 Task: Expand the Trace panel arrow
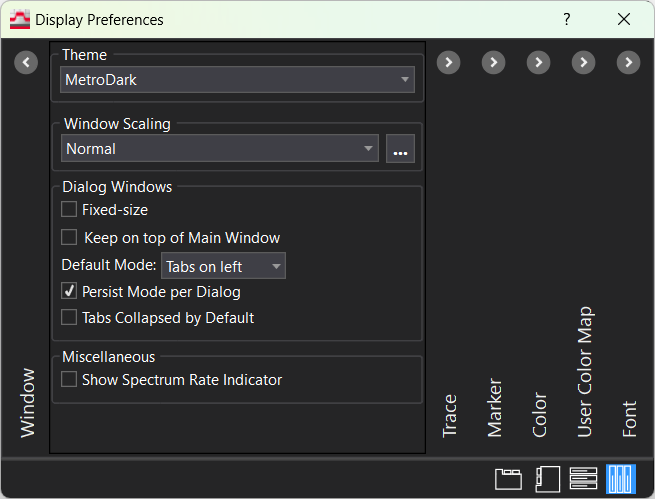[449, 63]
